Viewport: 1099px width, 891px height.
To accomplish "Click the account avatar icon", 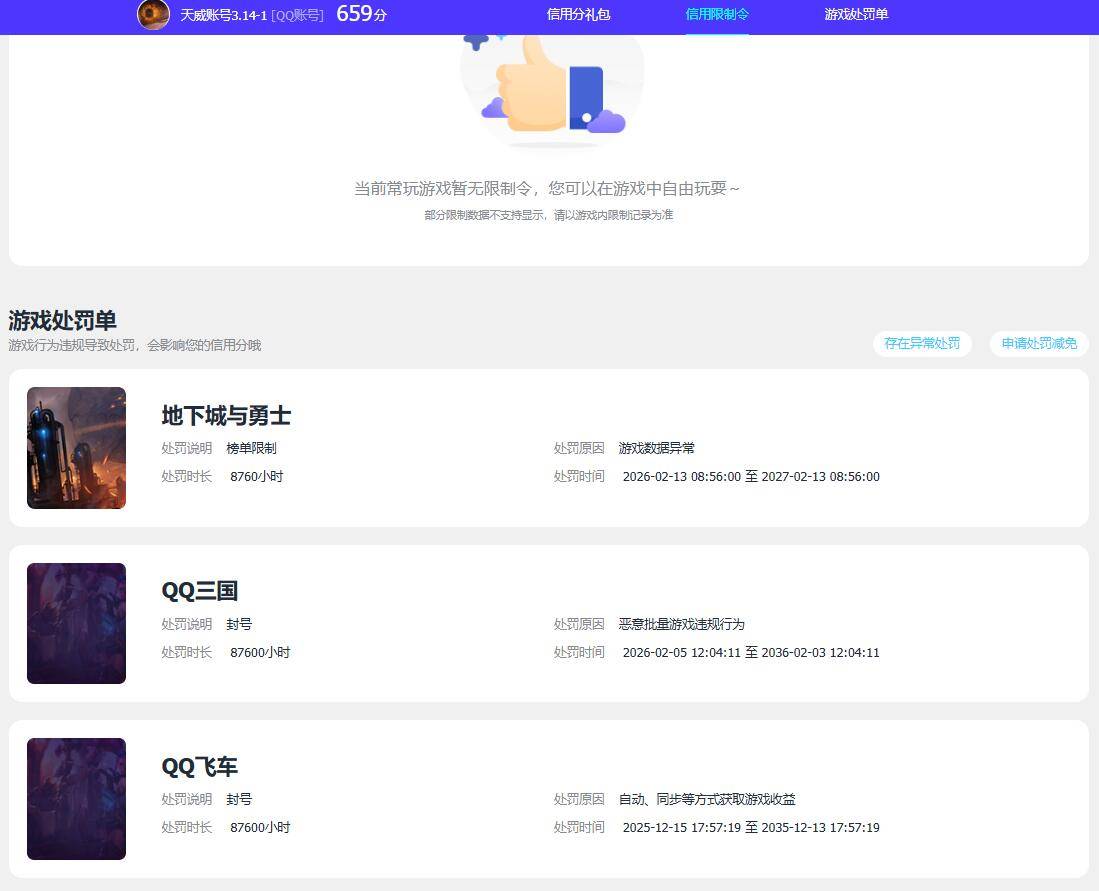I will [152, 15].
